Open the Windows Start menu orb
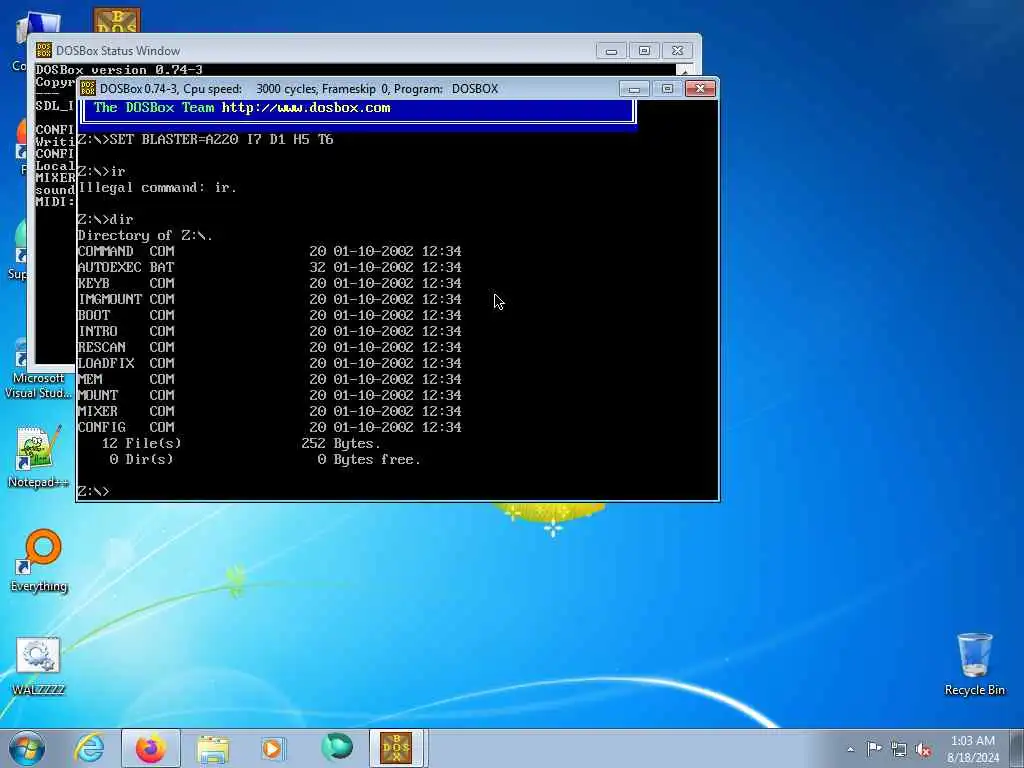The image size is (1024, 768). [x=27, y=748]
